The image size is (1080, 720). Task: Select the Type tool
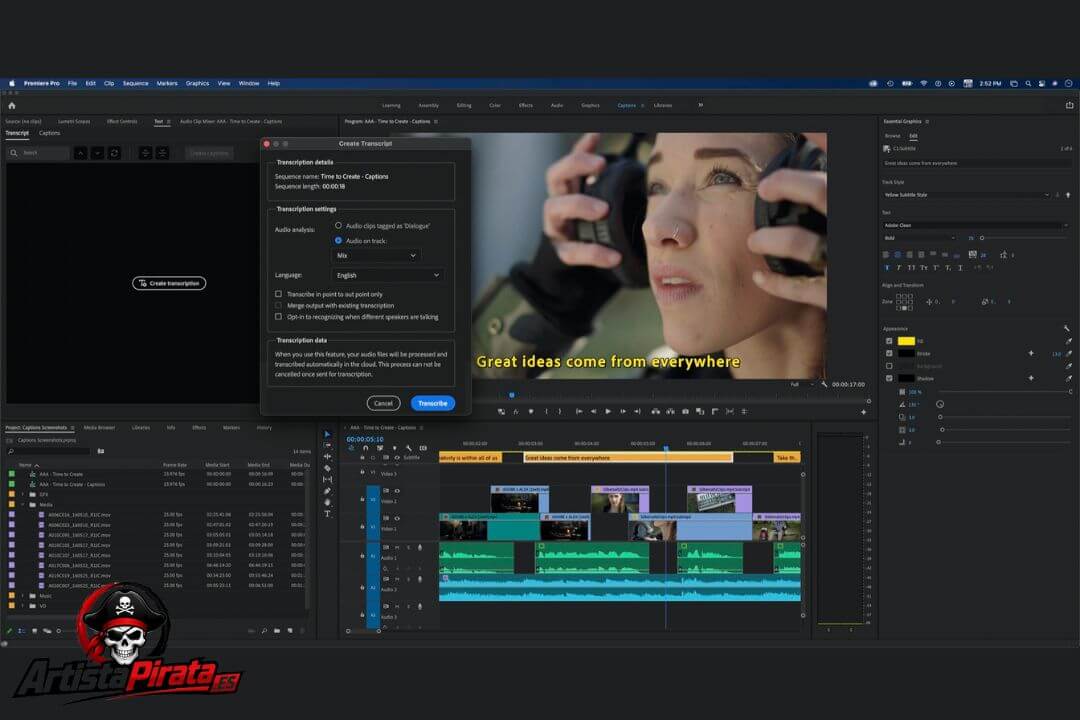coord(327,514)
